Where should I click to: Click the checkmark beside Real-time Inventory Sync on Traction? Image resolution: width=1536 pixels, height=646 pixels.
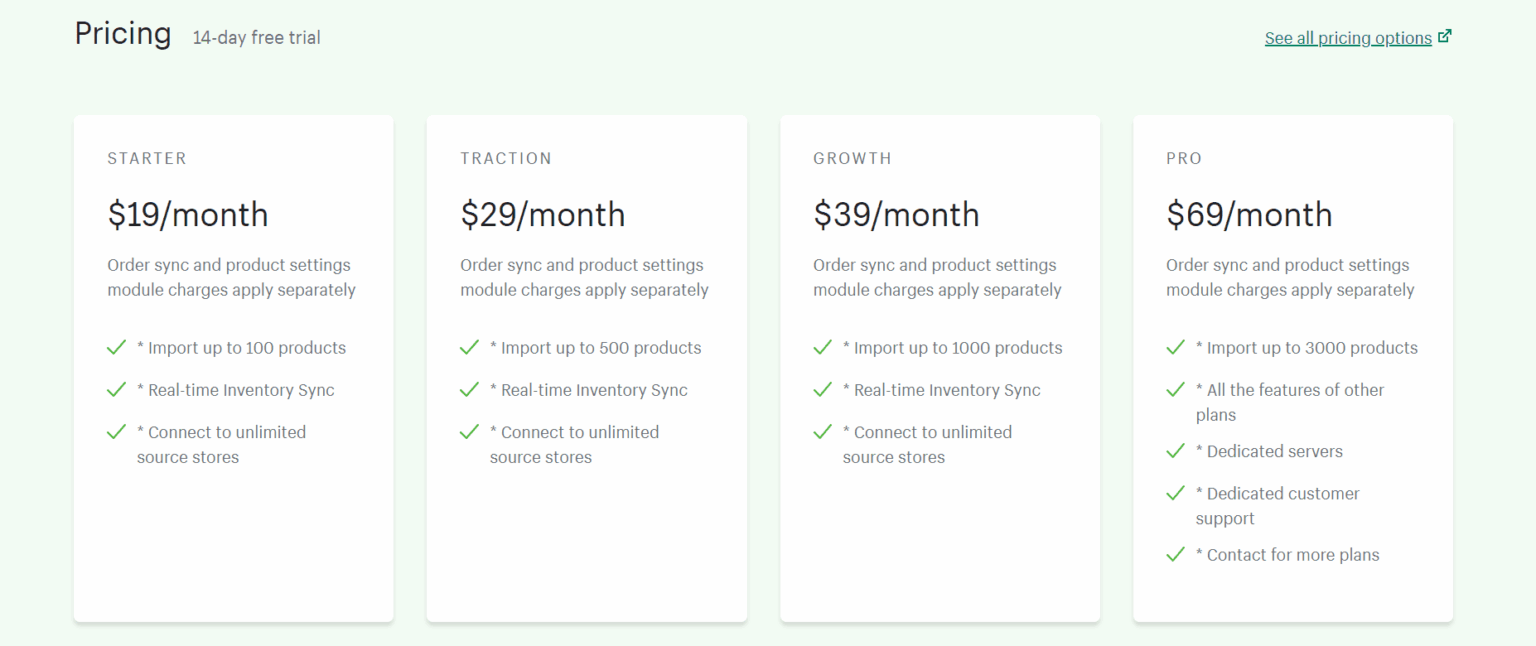point(470,390)
